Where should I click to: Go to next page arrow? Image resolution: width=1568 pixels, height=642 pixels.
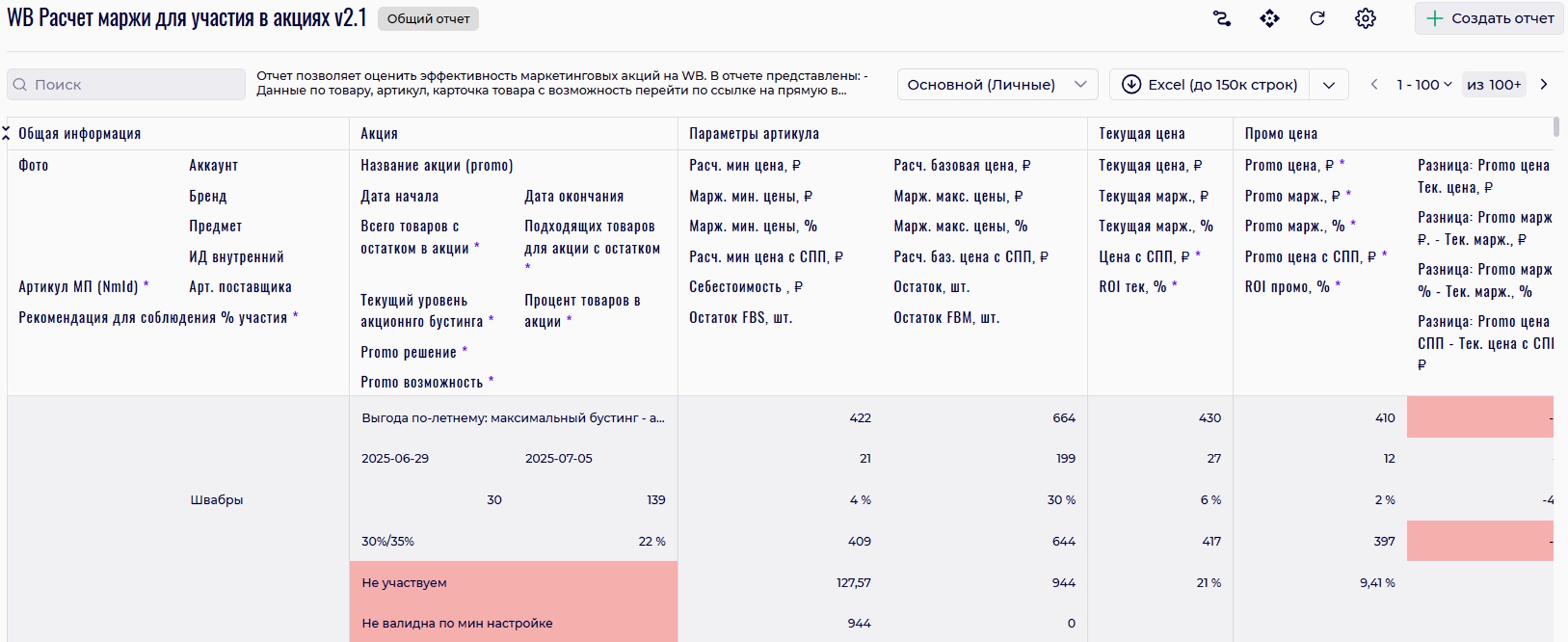click(1544, 84)
